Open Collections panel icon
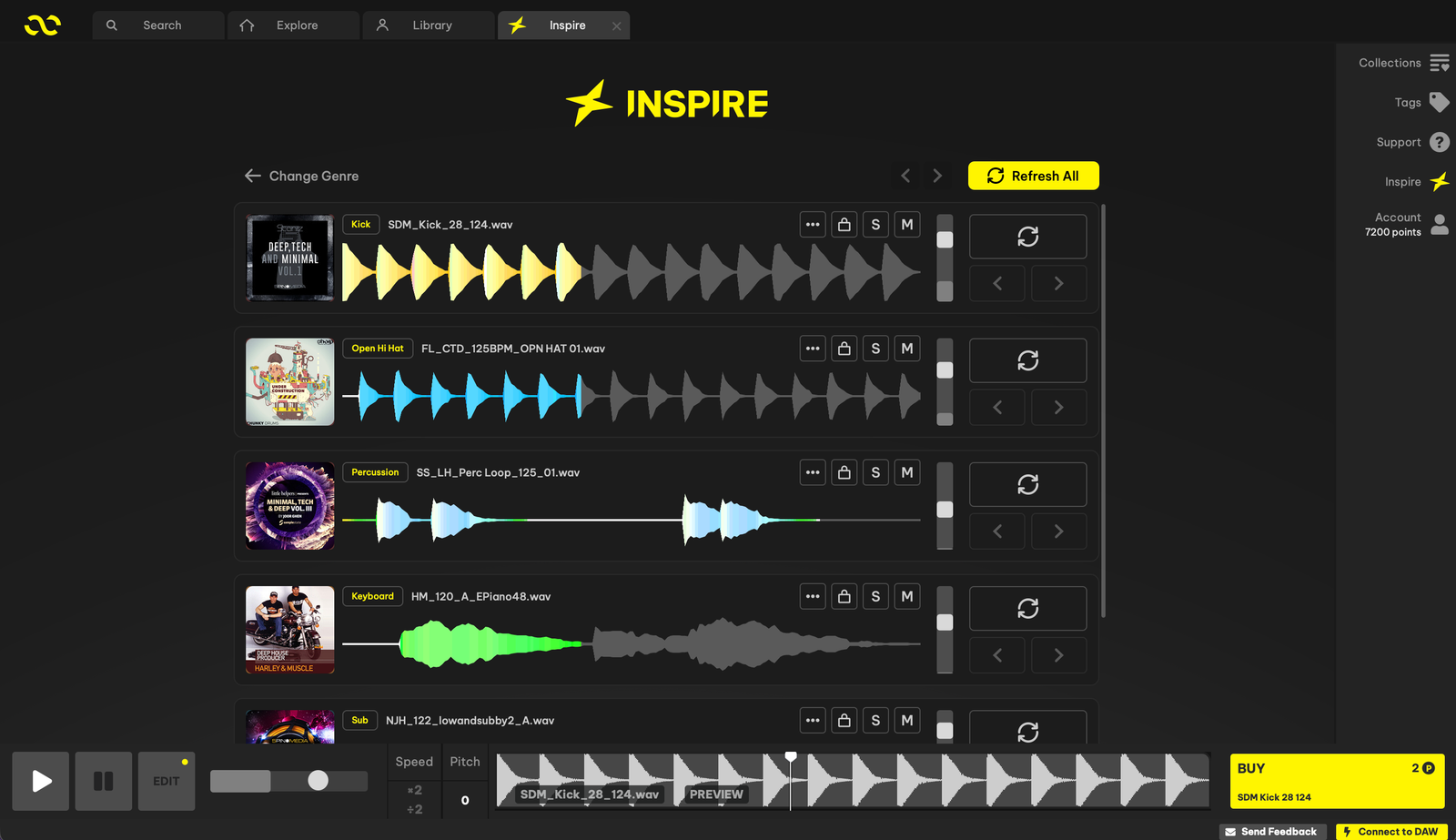1456x840 pixels. (1440, 63)
